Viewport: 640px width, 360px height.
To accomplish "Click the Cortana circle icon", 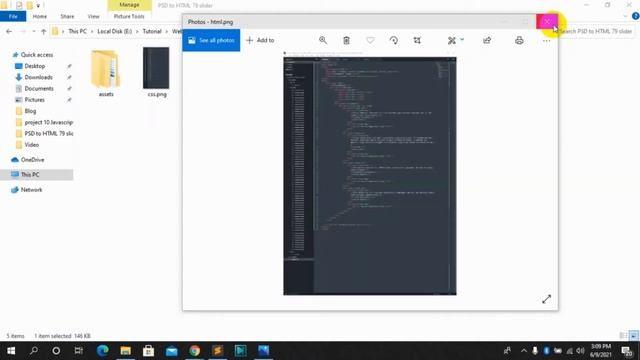I will 56,351.
